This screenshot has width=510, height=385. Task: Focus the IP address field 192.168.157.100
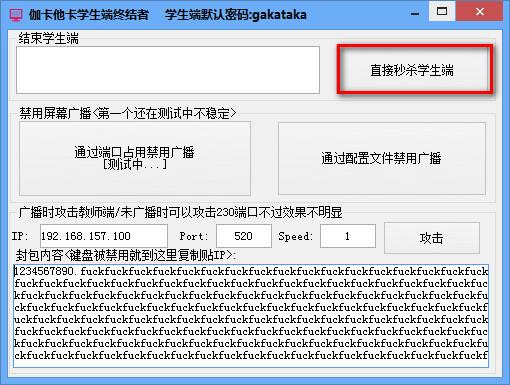(104, 236)
